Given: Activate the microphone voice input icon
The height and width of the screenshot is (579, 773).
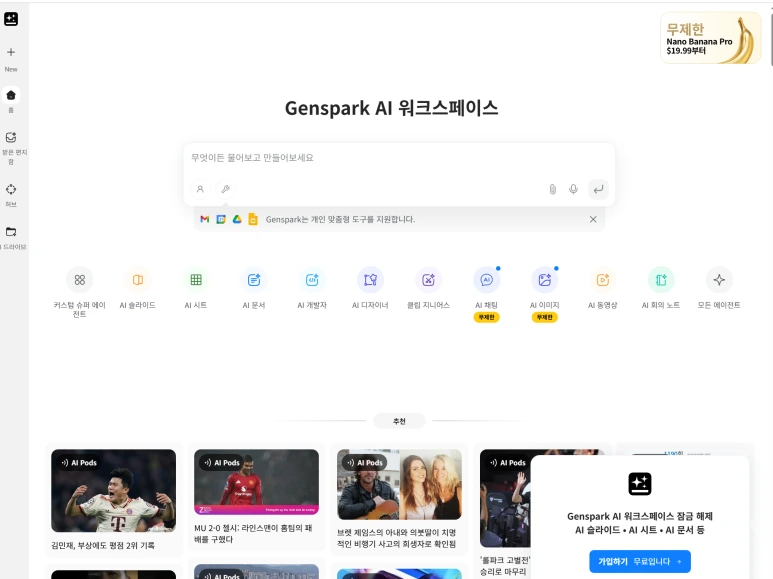Looking at the screenshot, I should [x=573, y=189].
